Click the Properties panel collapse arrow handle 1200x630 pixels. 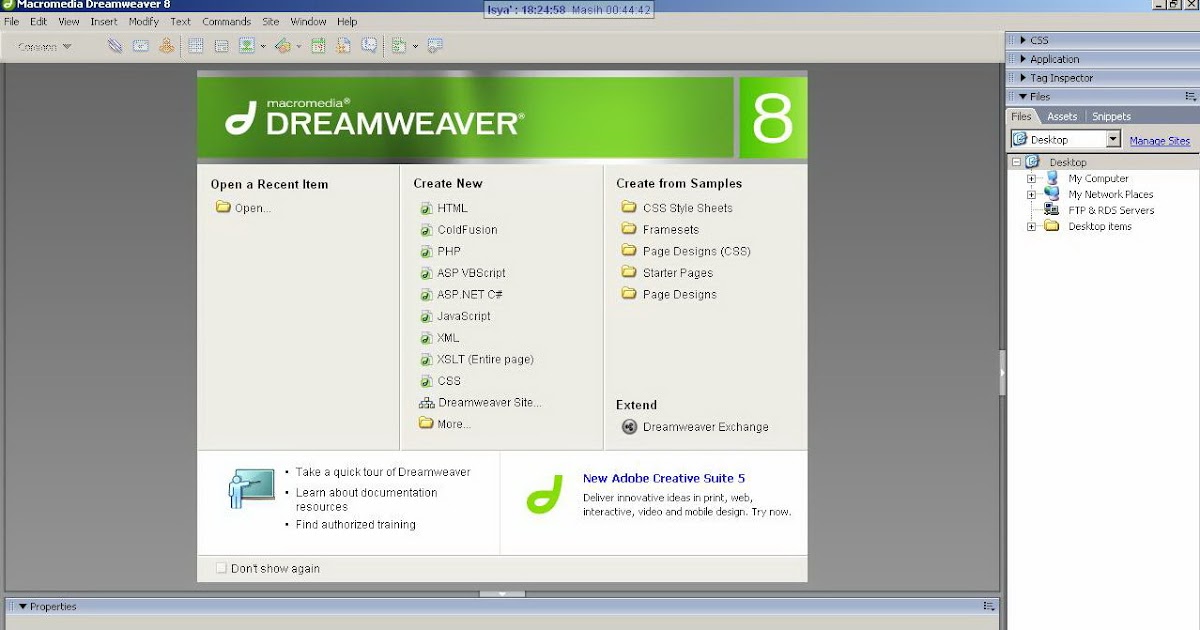click(x=502, y=594)
